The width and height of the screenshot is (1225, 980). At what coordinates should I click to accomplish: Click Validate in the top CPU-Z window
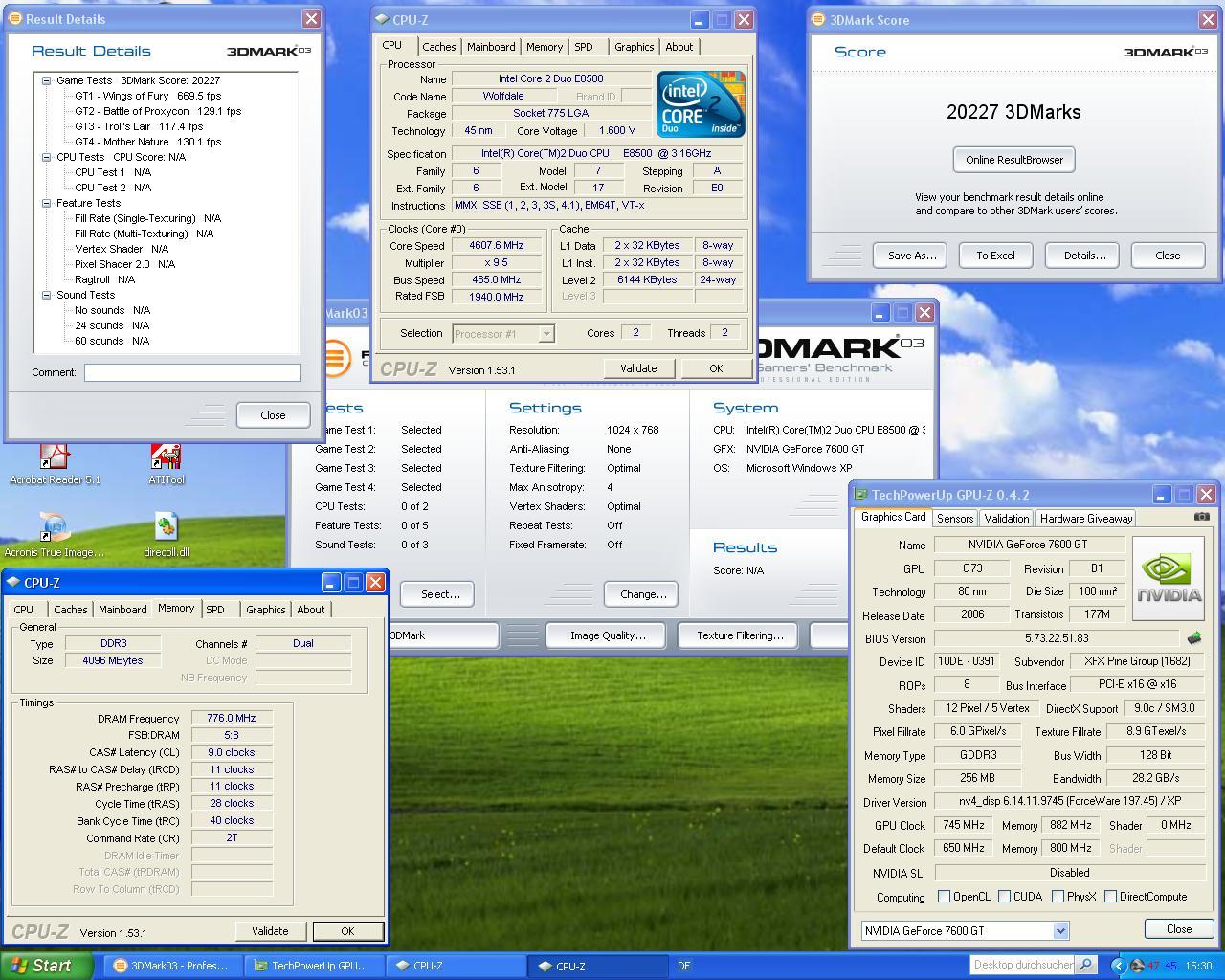pyautogui.click(x=638, y=368)
